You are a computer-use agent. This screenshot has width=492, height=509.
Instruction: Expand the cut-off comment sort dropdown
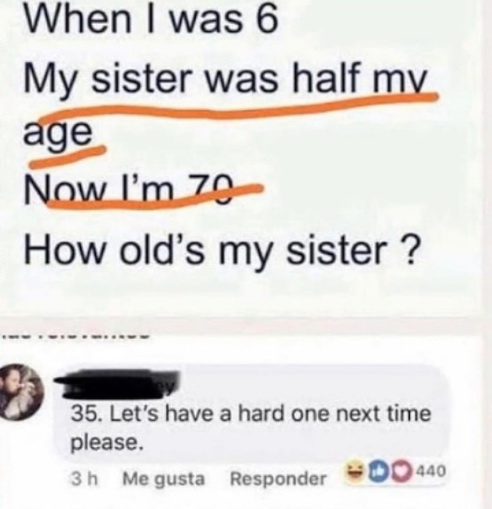click(74, 336)
